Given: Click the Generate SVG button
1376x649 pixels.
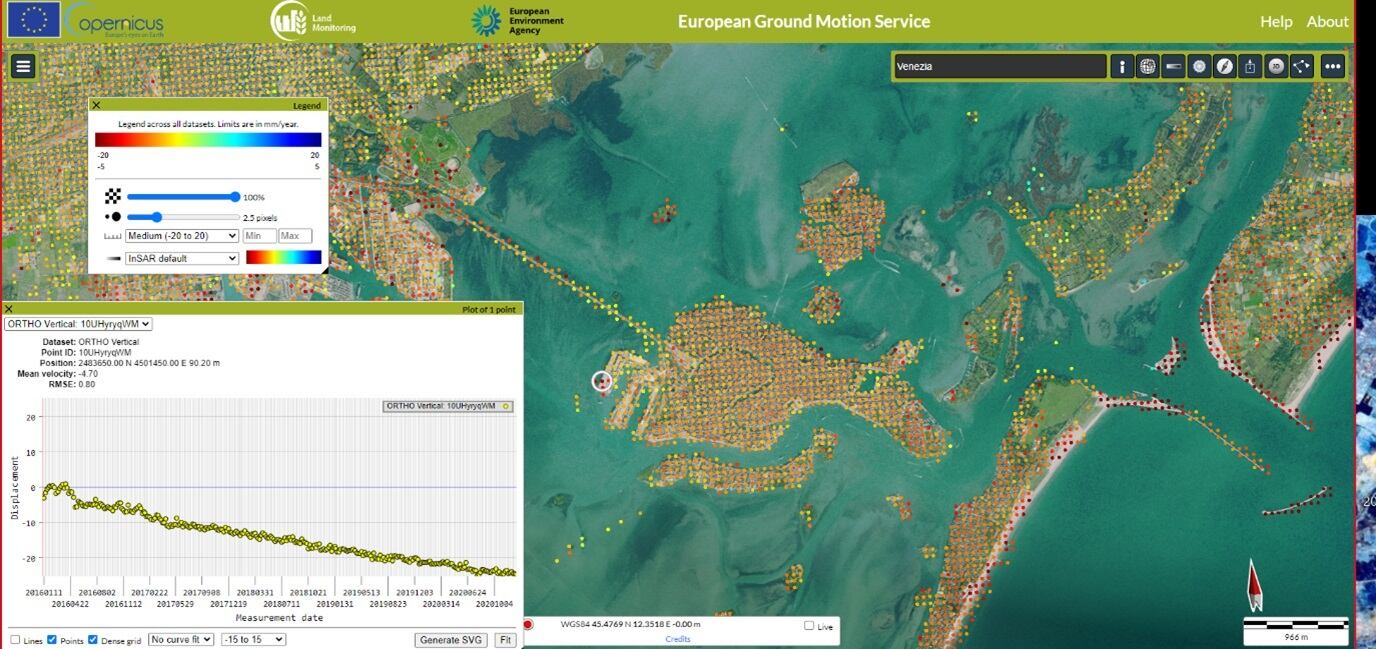Looking at the screenshot, I should (x=450, y=640).
